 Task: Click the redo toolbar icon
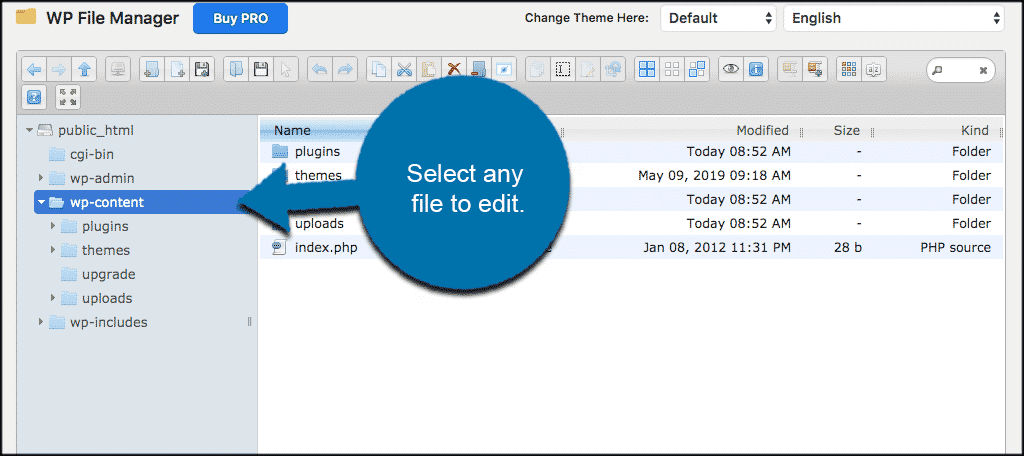pyautogui.click(x=345, y=69)
